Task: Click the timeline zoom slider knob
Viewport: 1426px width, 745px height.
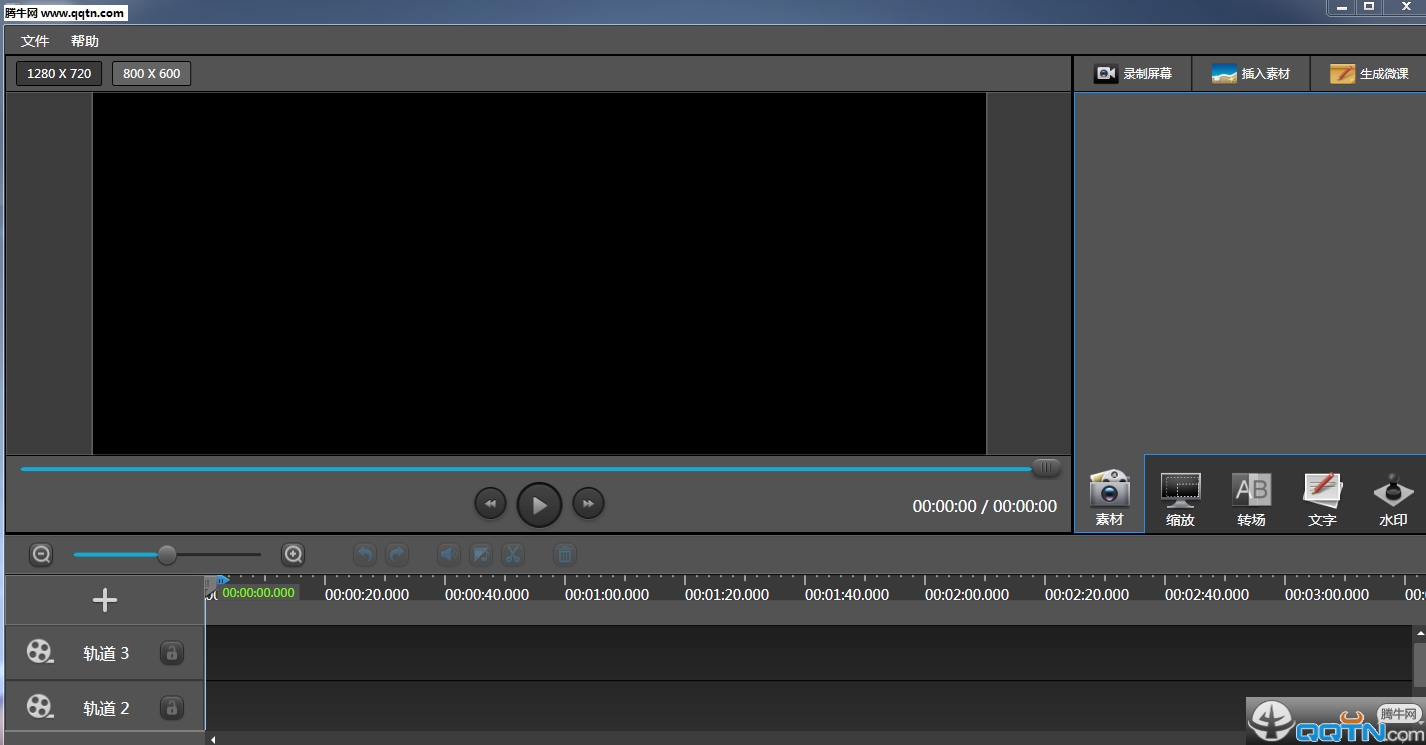Action: pyautogui.click(x=167, y=554)
